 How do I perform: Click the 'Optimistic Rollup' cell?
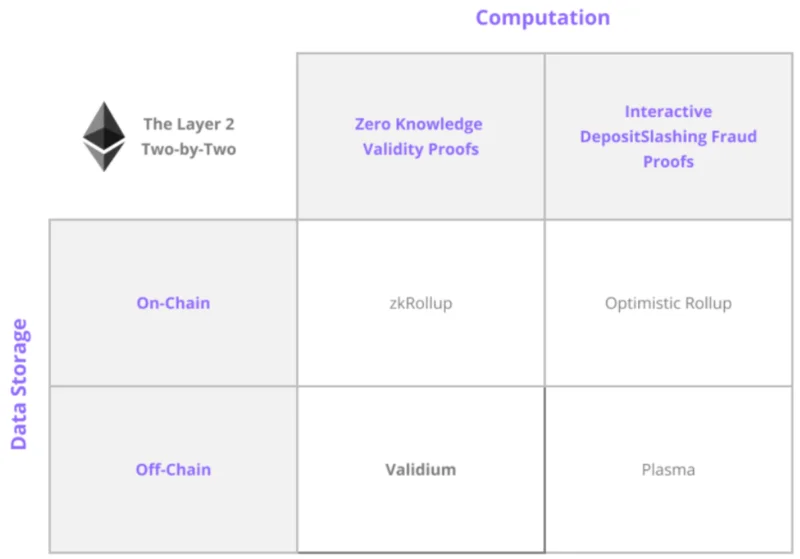668,303
